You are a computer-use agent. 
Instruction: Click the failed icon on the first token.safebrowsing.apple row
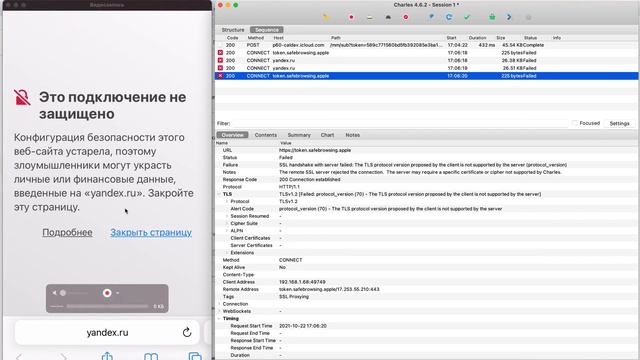coord(220,53)
